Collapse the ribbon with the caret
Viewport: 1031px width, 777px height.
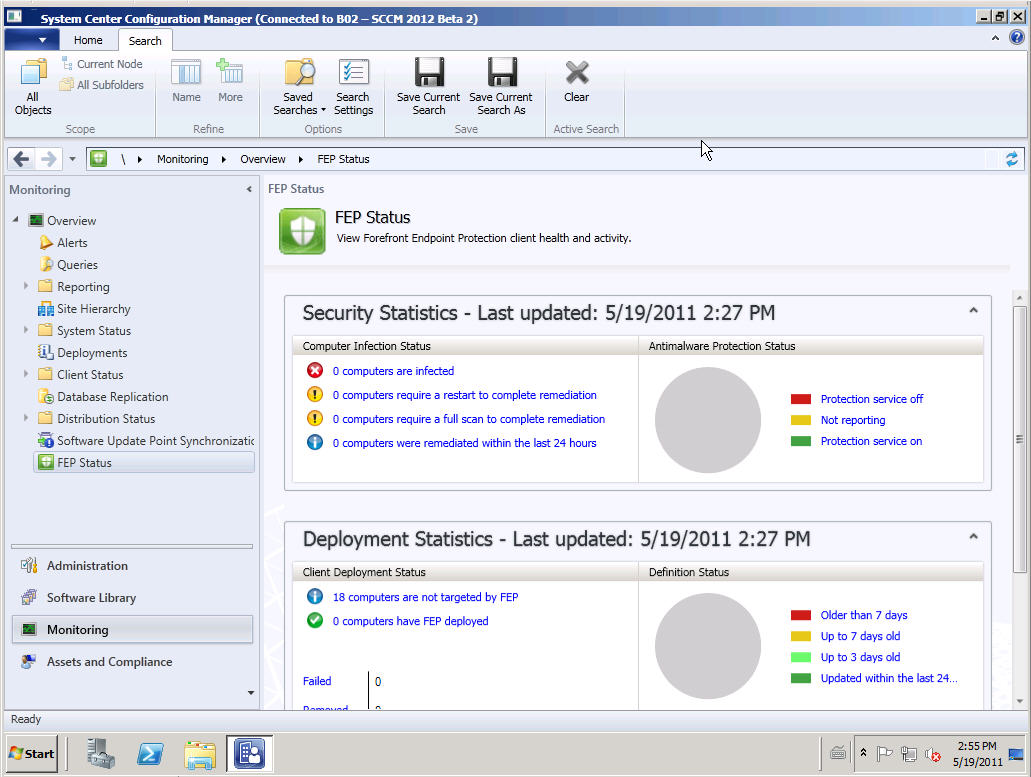tap(995, 39)
